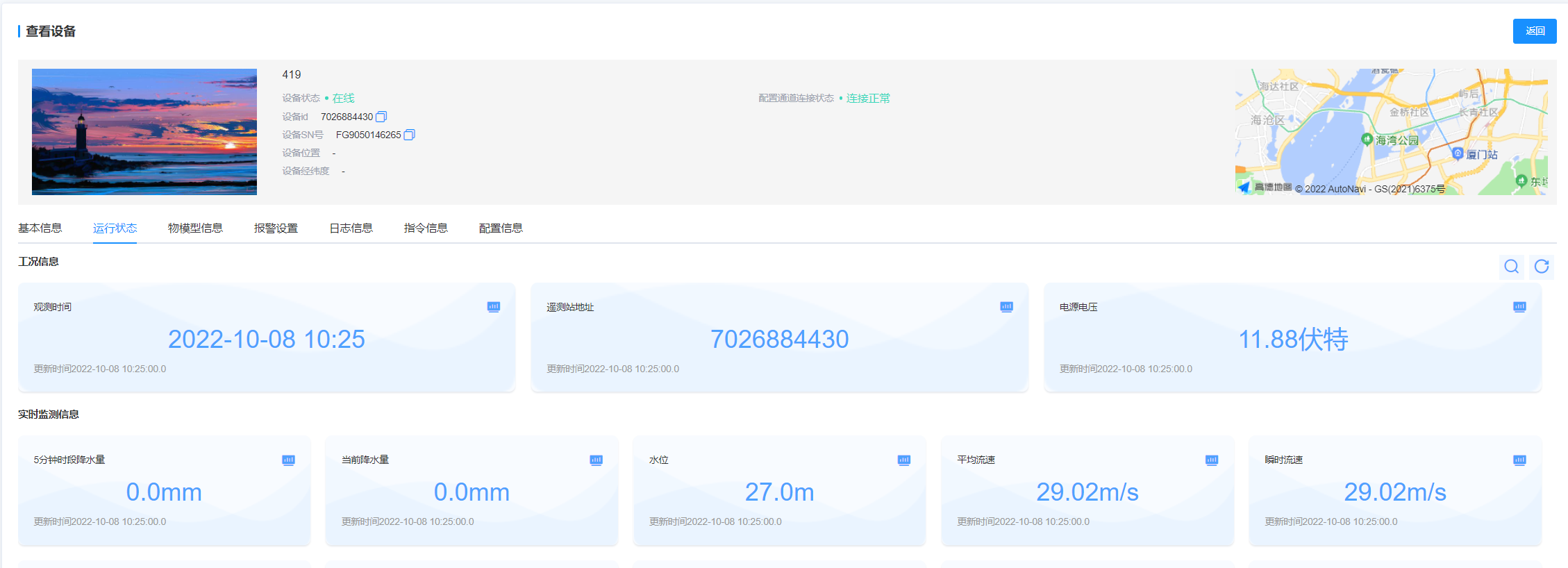Refresh 工况信息 with the reload icon

click(1542, 267)
